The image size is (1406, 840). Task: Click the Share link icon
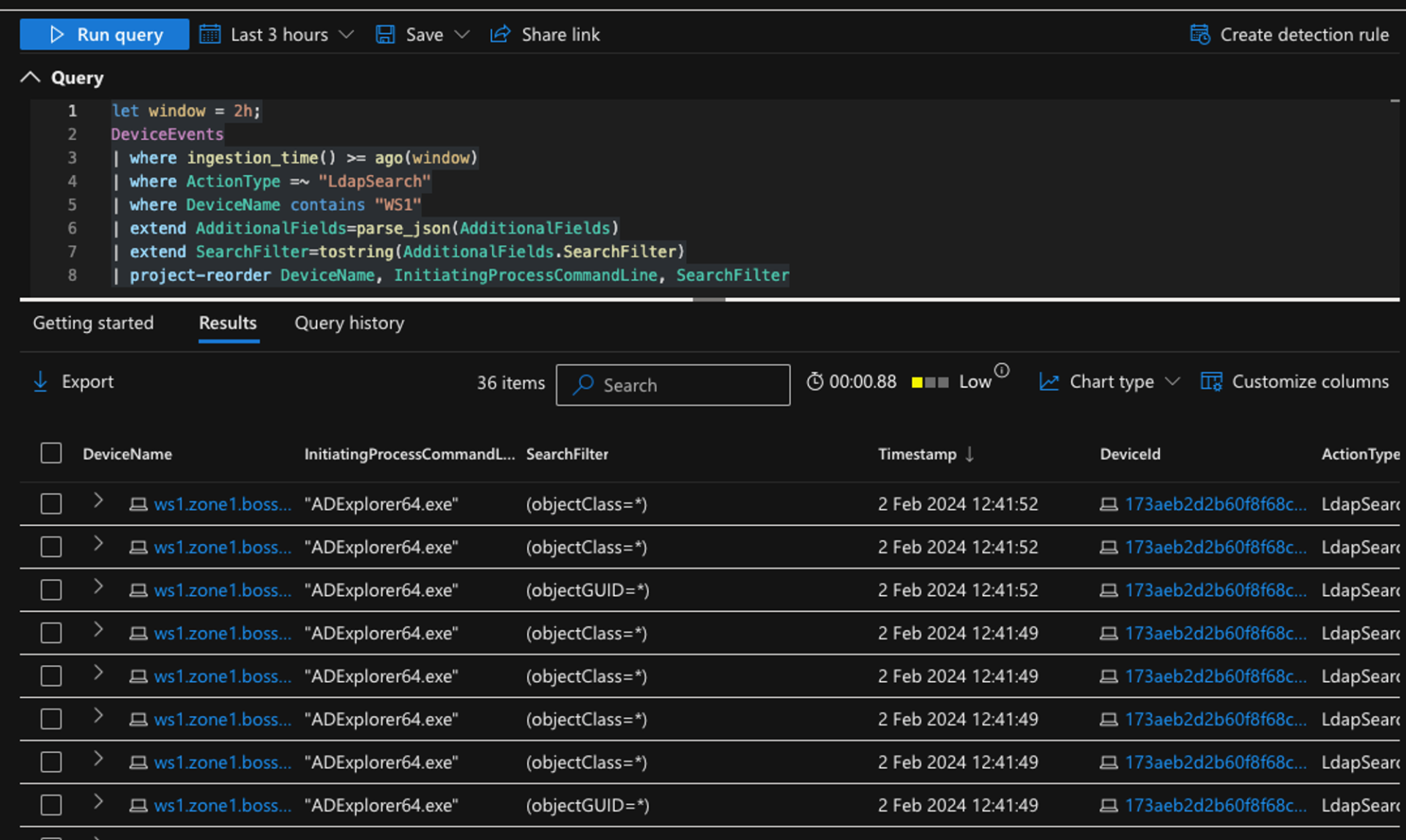pyautogui.click(x=500, y=34)
